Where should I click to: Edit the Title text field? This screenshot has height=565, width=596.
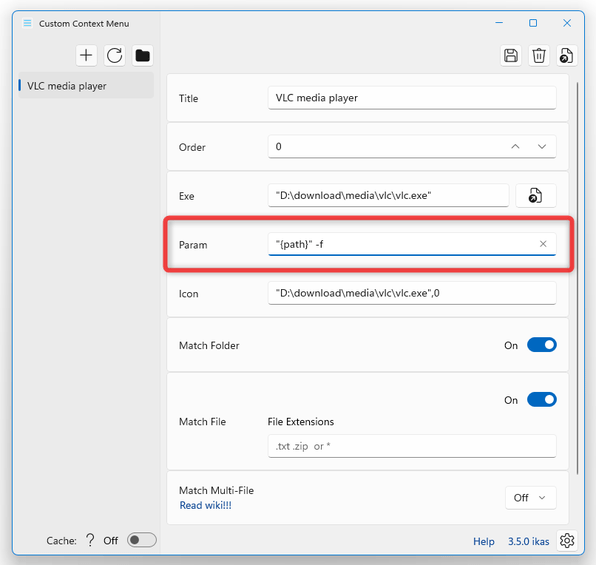pos(412,98)
